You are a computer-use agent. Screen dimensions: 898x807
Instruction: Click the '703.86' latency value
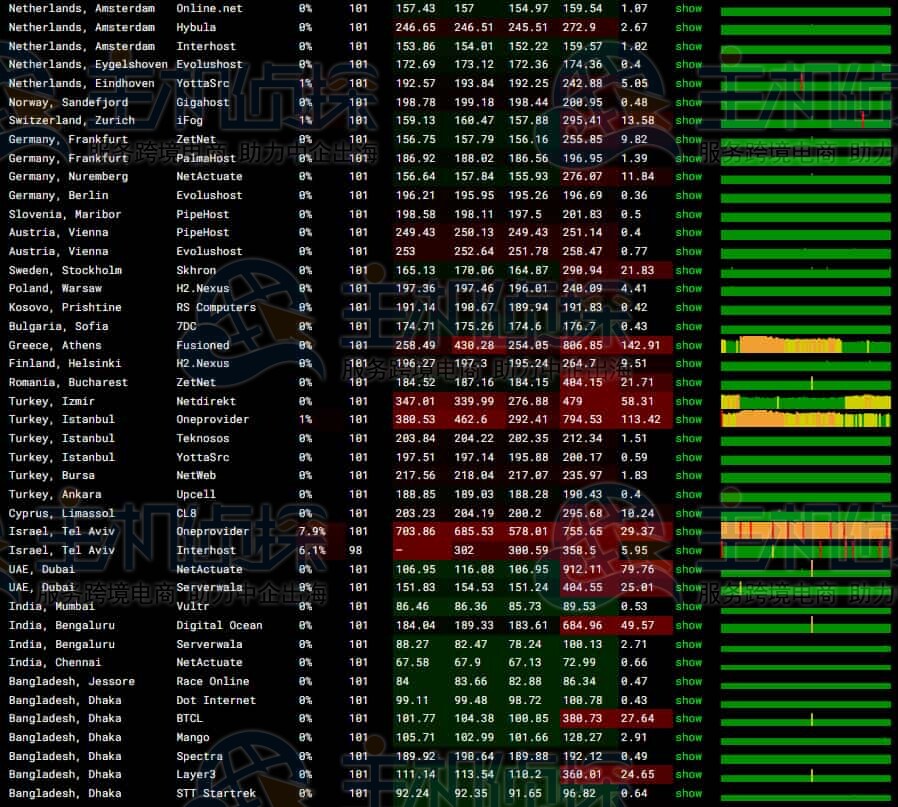[415, 532]
